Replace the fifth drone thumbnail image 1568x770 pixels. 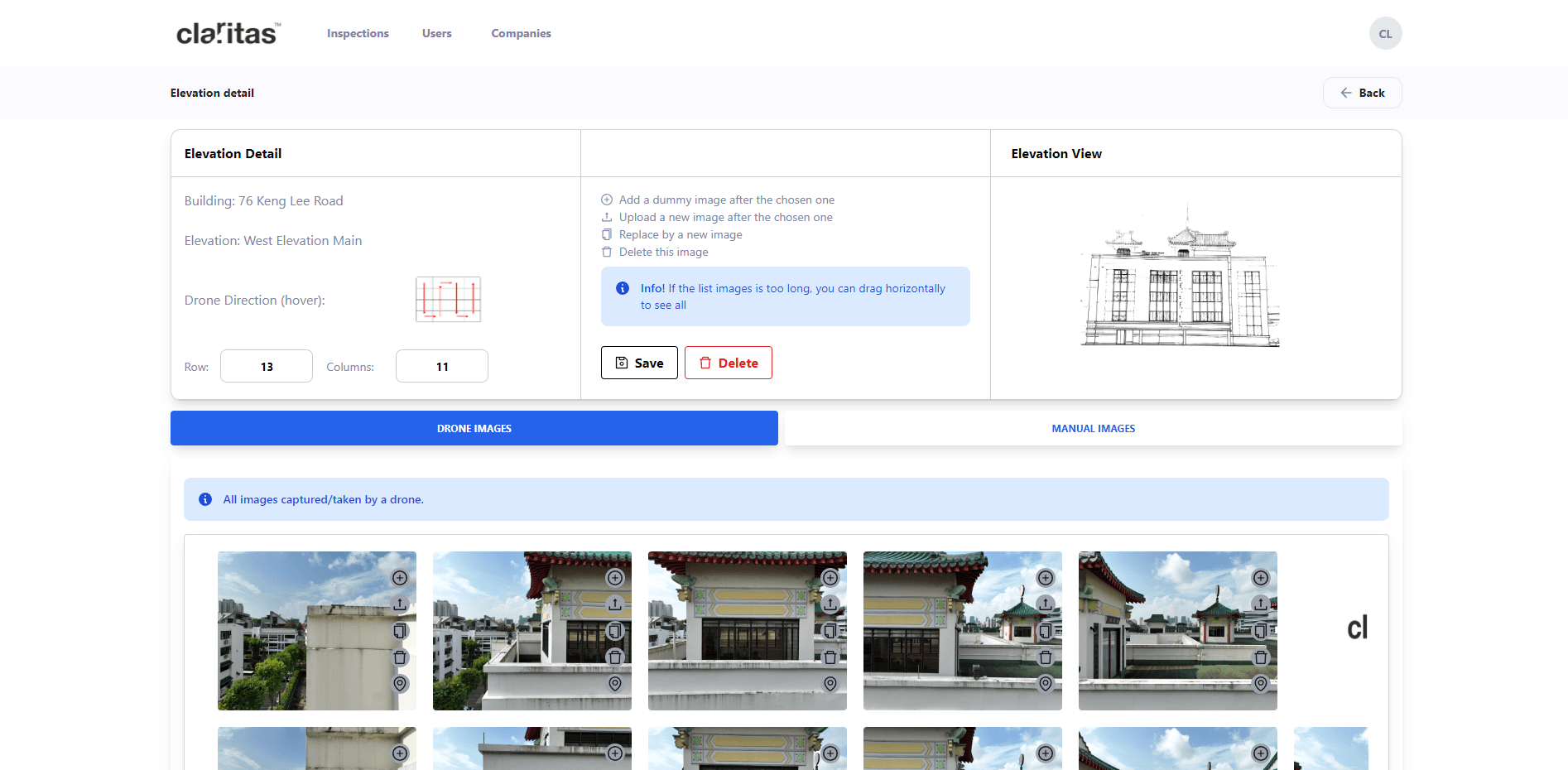click(1261, 631)
